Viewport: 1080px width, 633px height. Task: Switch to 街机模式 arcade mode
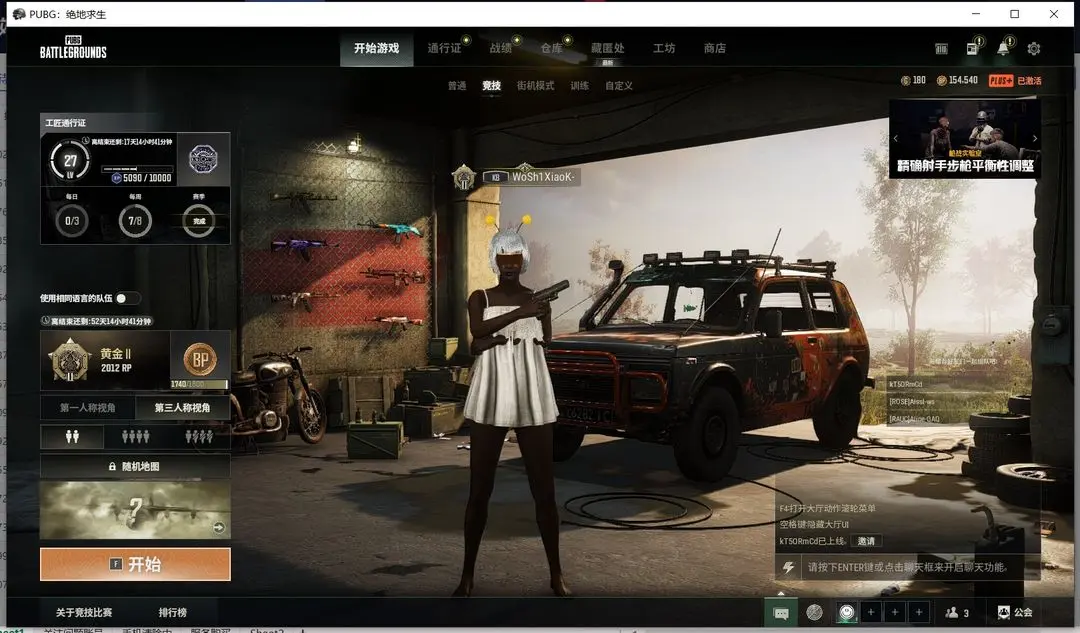(535, 86)
